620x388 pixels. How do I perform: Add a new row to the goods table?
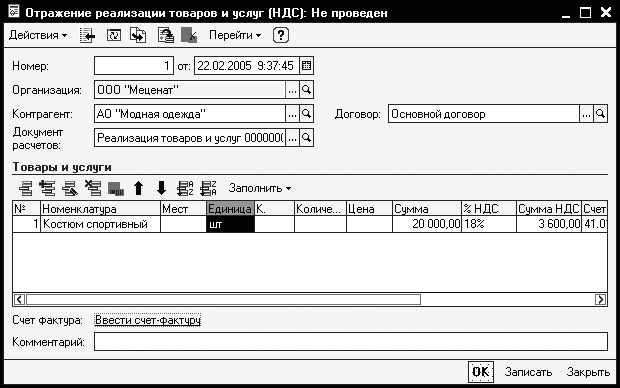[x=26, y=188]
